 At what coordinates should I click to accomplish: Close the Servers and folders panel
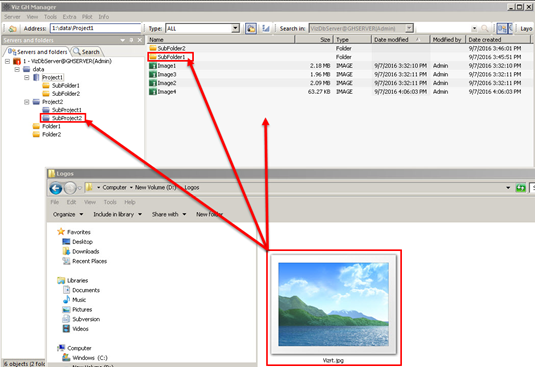coord(140,40)
